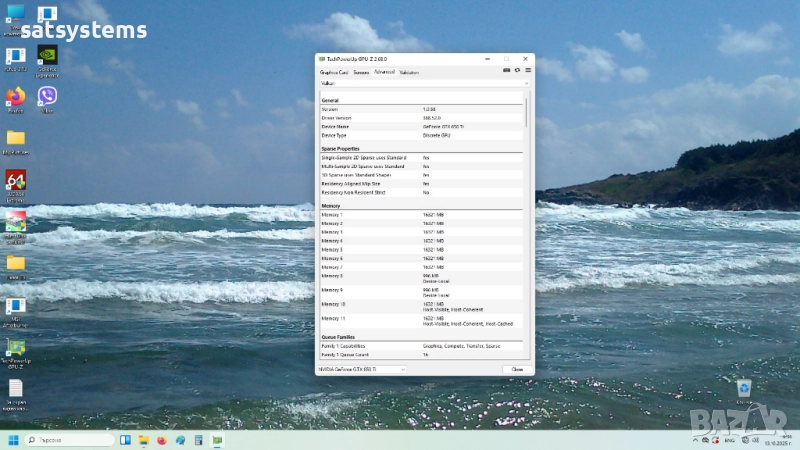Click the GPU-Z screenshot camera icon
This screenshot has width=800, height=450.
click(507, 71)
